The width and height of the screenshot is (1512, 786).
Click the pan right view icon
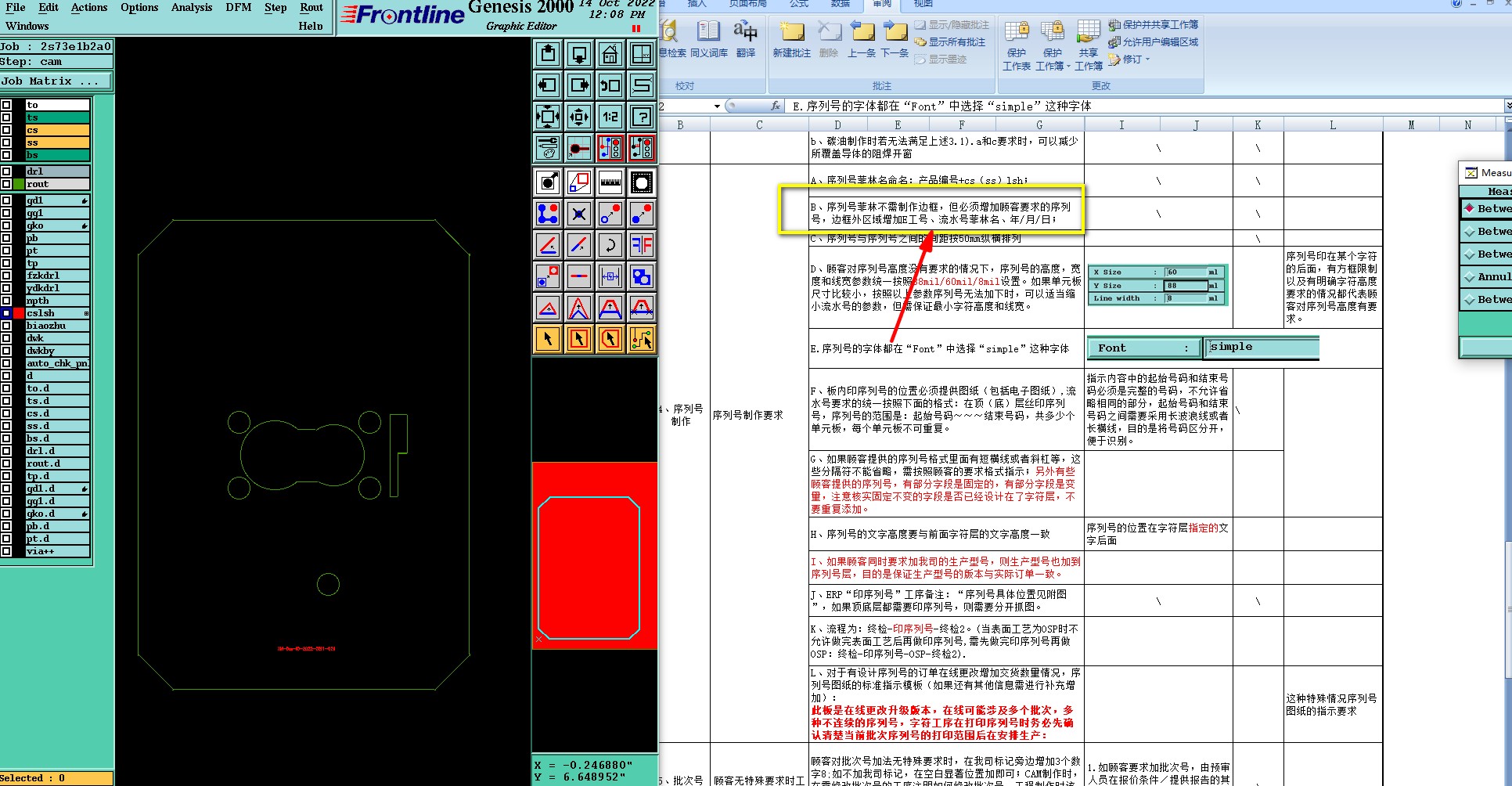579,85
